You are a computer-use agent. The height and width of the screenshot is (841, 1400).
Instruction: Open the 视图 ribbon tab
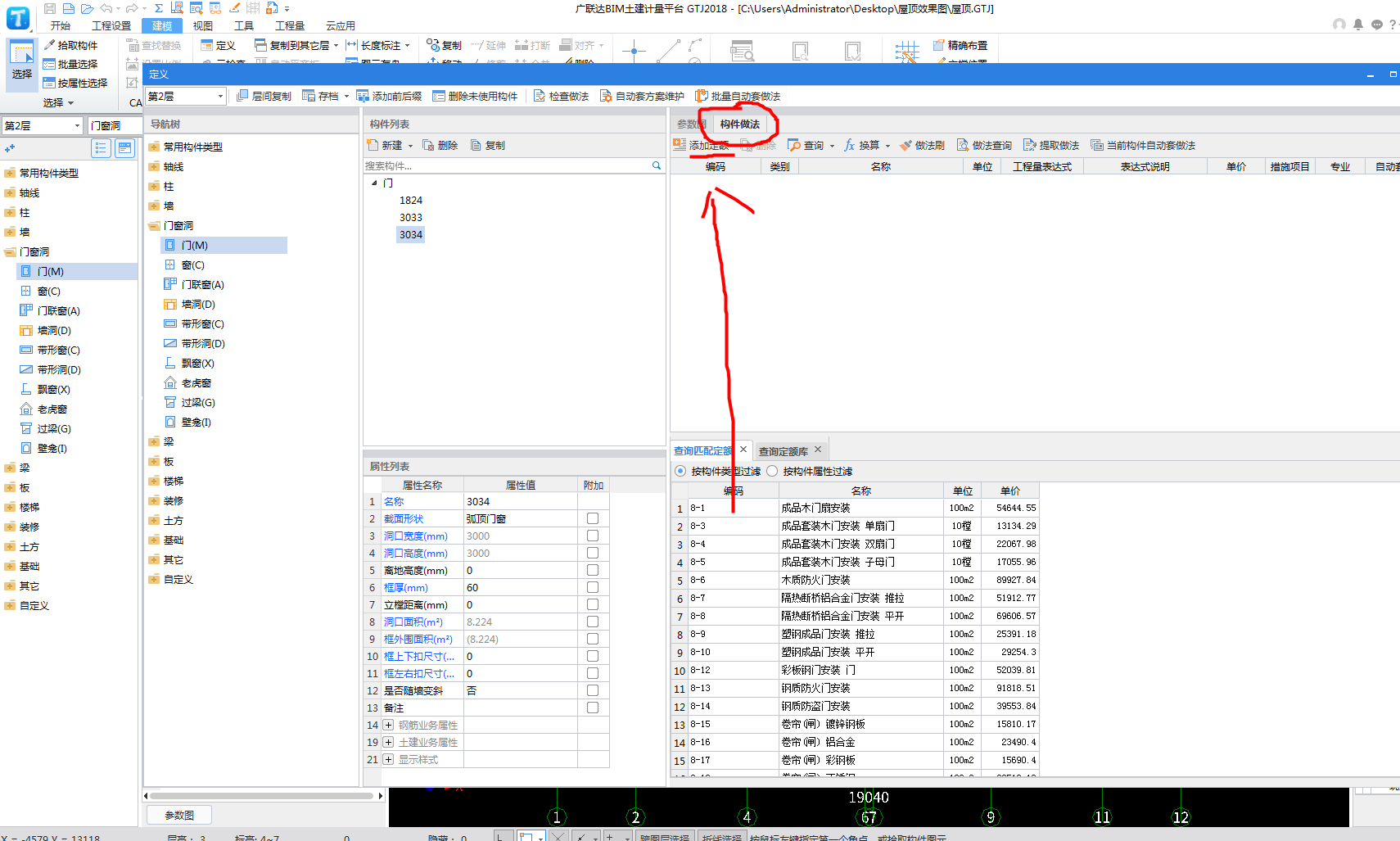tap(203, 25)
